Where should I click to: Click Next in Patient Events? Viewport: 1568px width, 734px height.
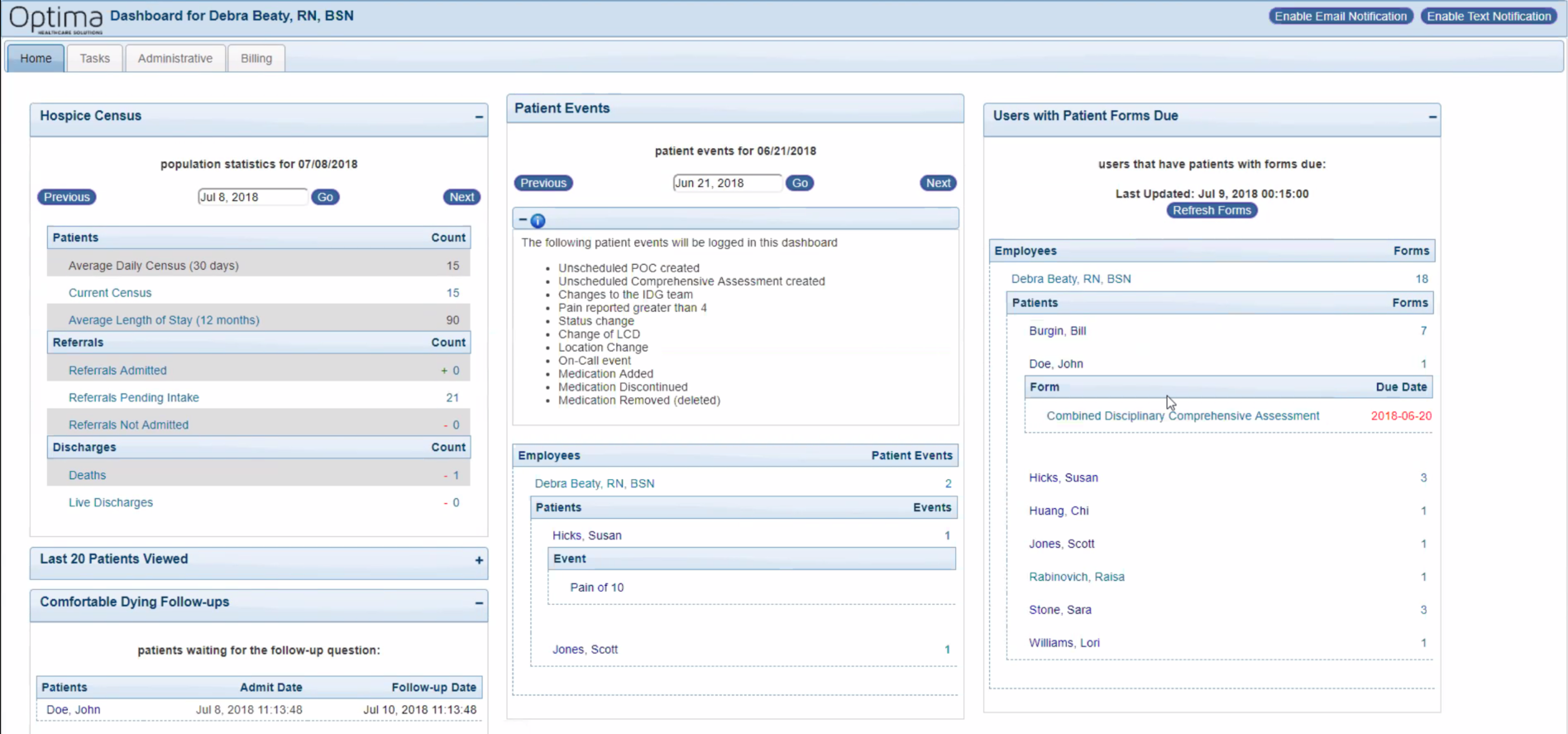(x=938, y=183)
